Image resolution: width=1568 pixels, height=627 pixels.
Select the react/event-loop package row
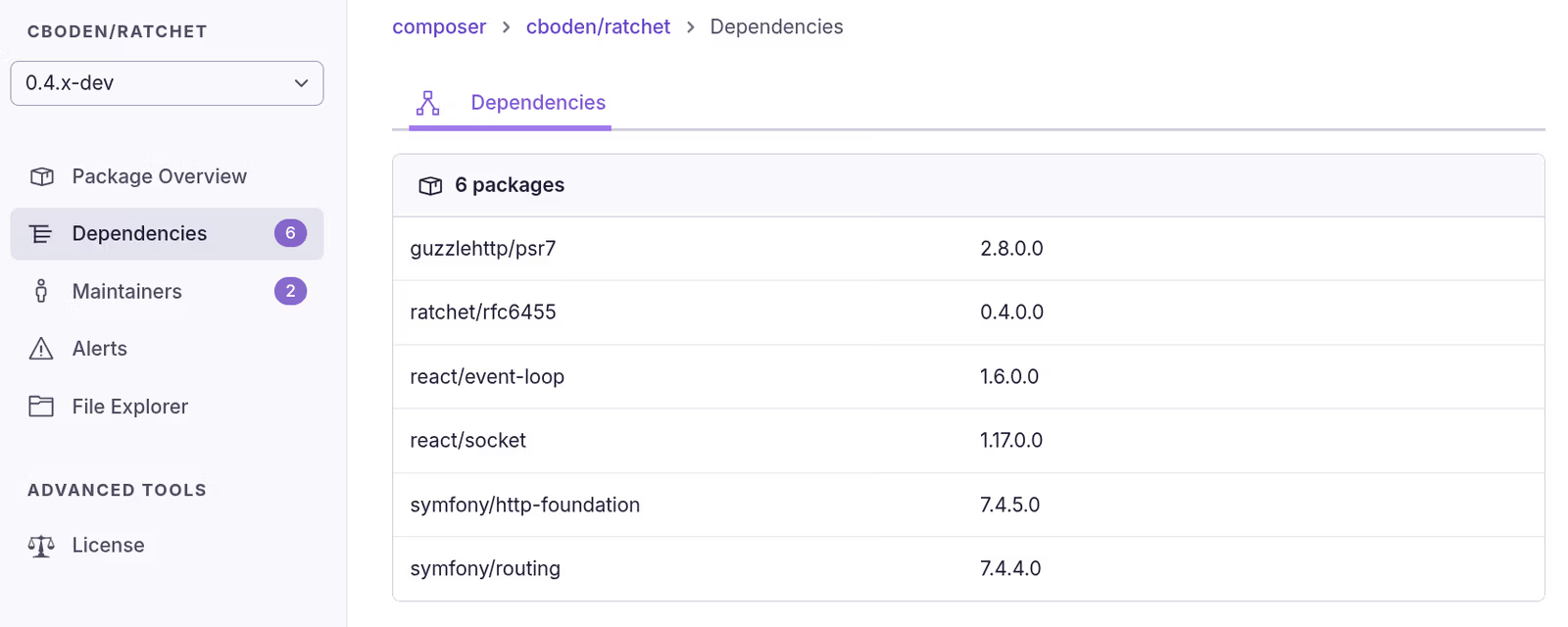(487, 377)
